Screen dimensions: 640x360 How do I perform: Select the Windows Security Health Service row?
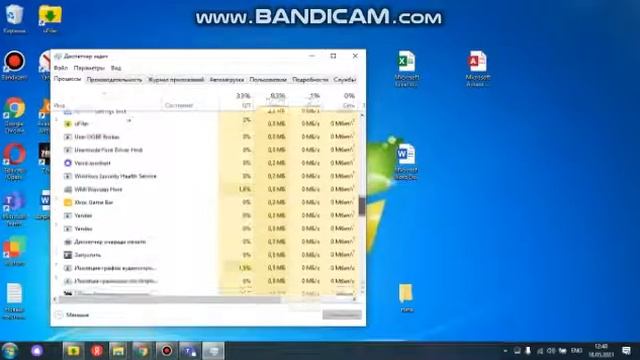coord(206,176)
